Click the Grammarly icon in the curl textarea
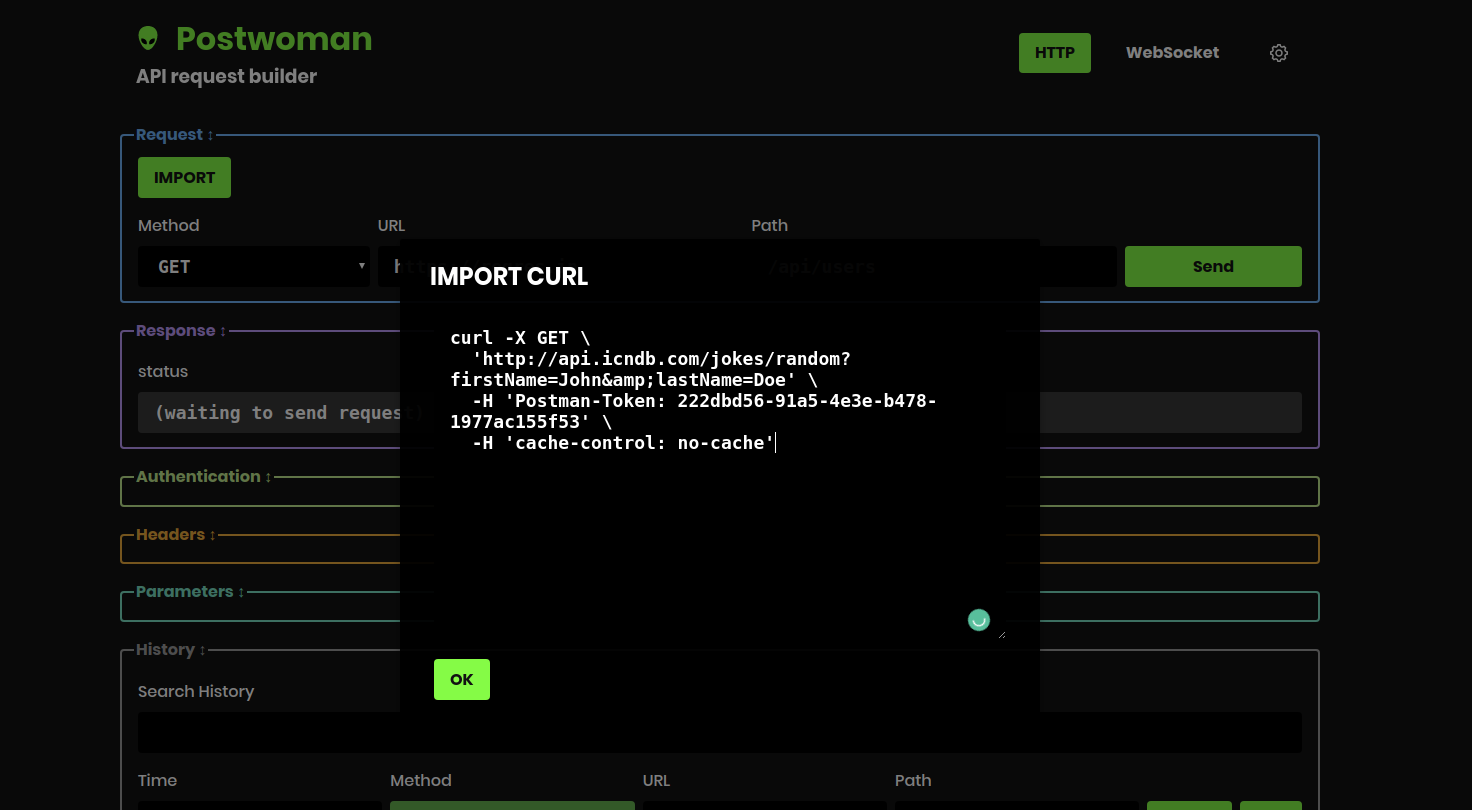 [979, 620]
